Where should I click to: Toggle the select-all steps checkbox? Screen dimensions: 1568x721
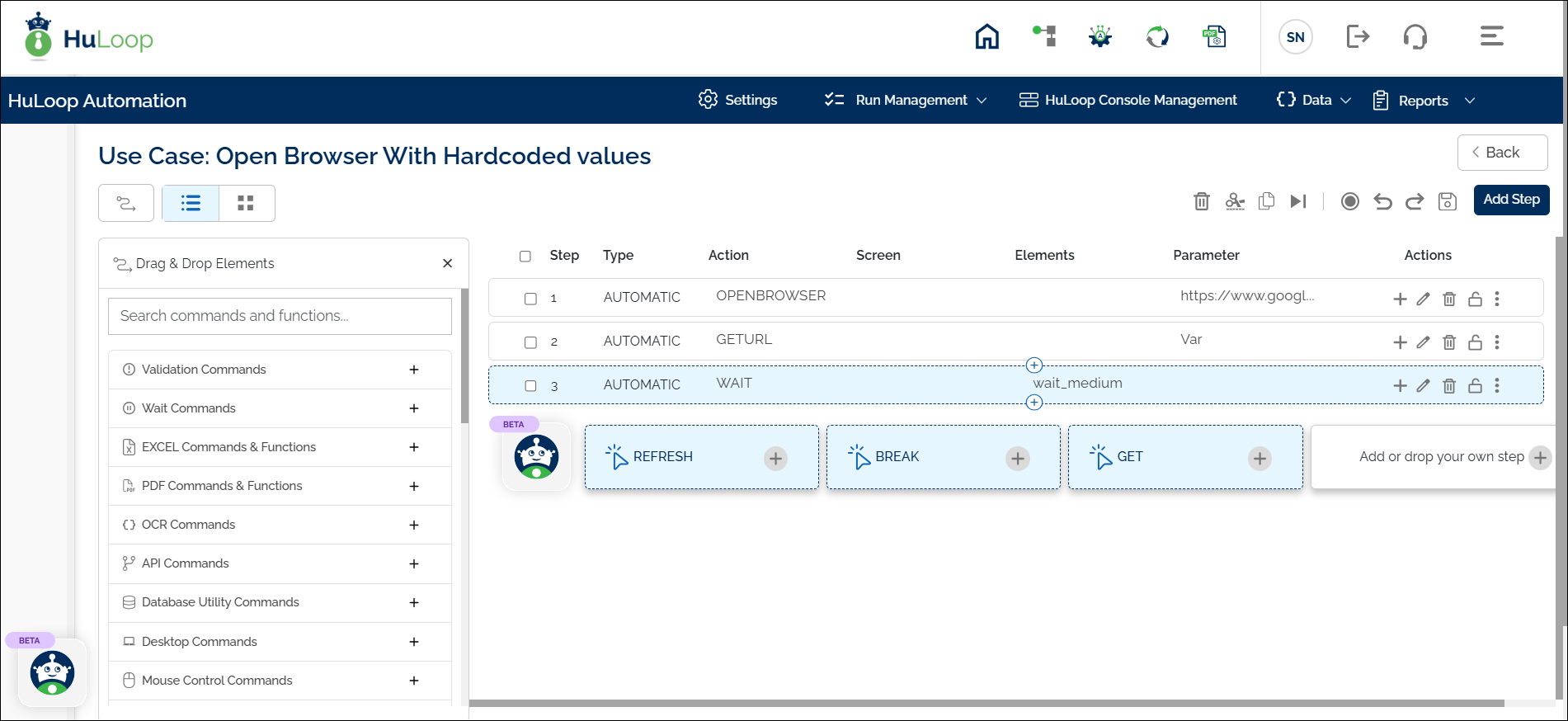point(525,256)
